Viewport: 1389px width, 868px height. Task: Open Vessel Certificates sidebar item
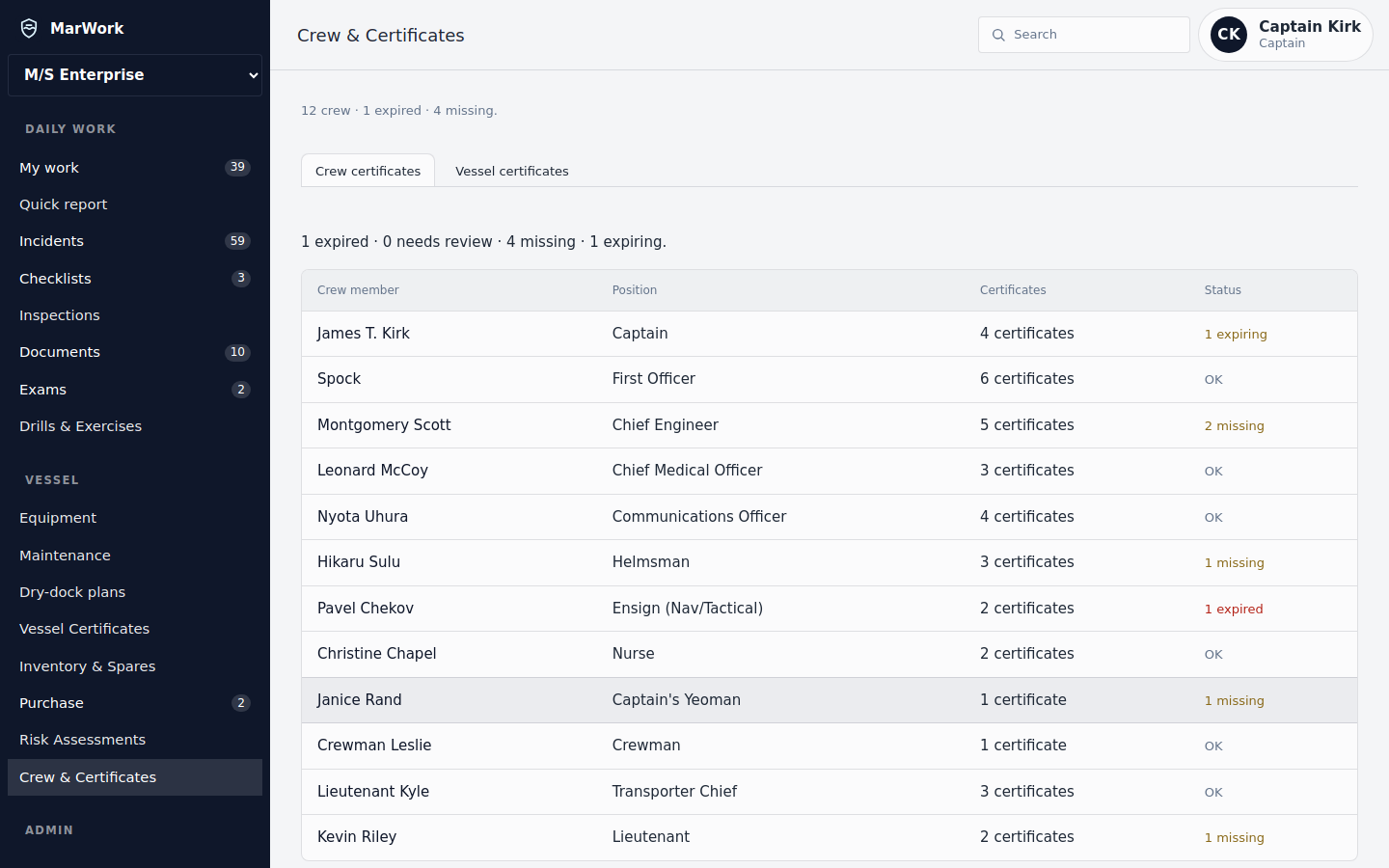click(x=135, y=629)
